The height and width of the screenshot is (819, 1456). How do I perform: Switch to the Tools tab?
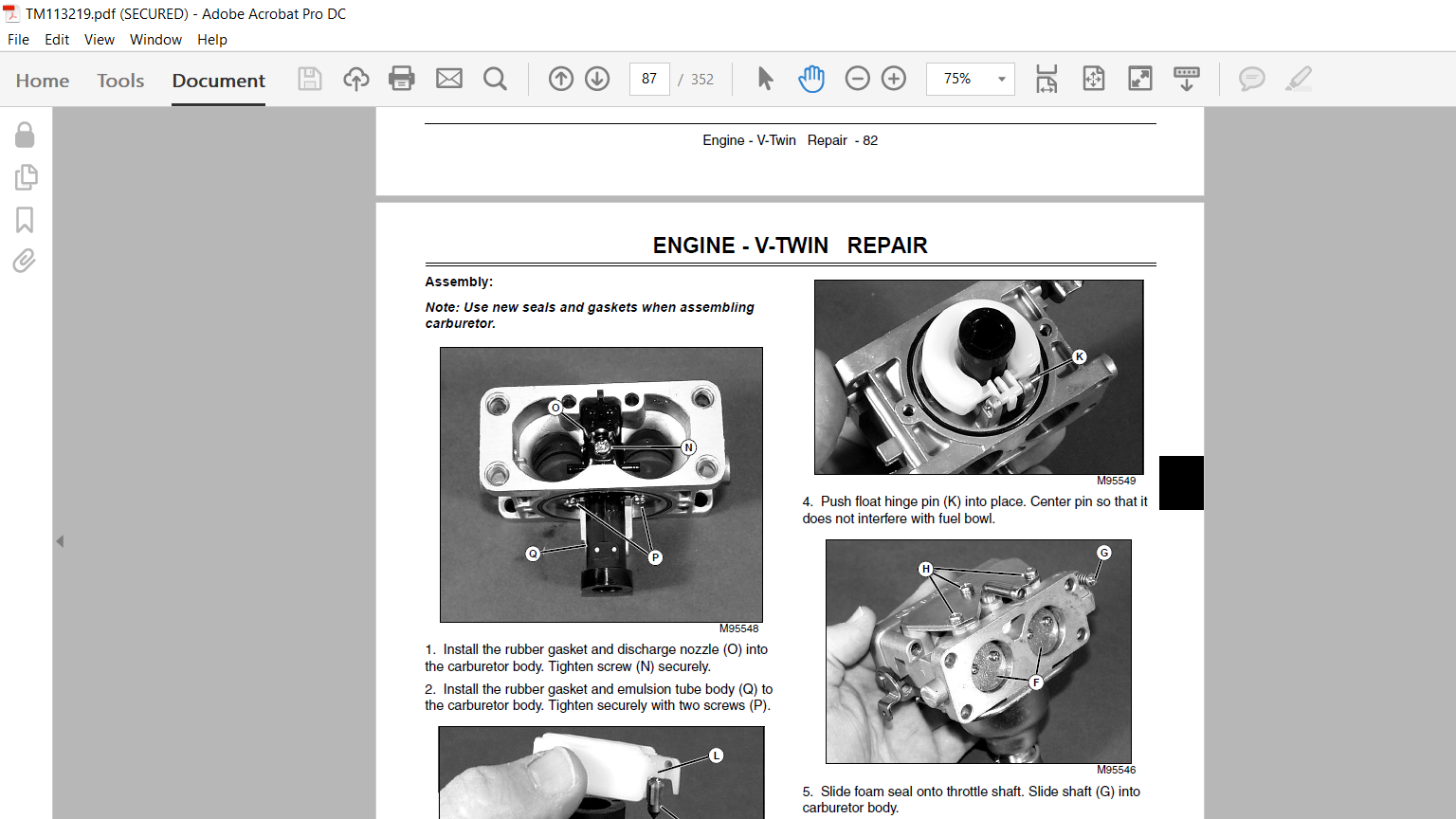120,81
